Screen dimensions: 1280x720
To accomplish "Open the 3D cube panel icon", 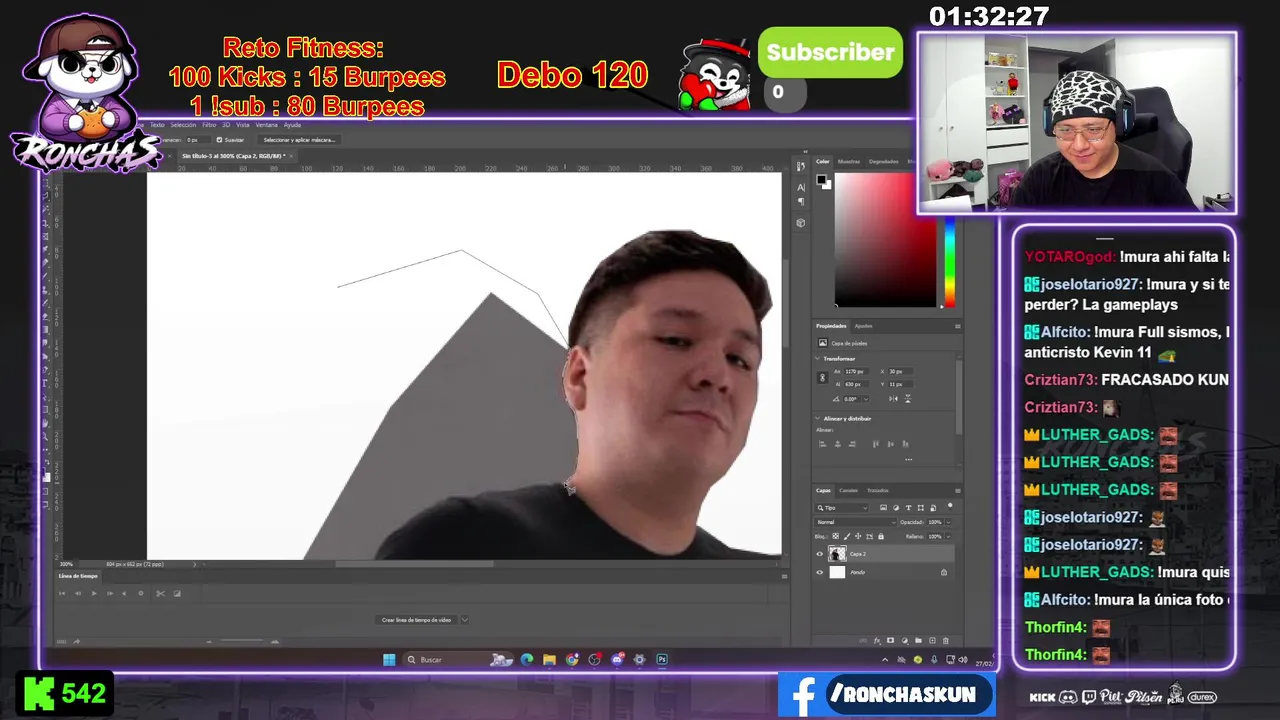I will (x=801, y=222).
